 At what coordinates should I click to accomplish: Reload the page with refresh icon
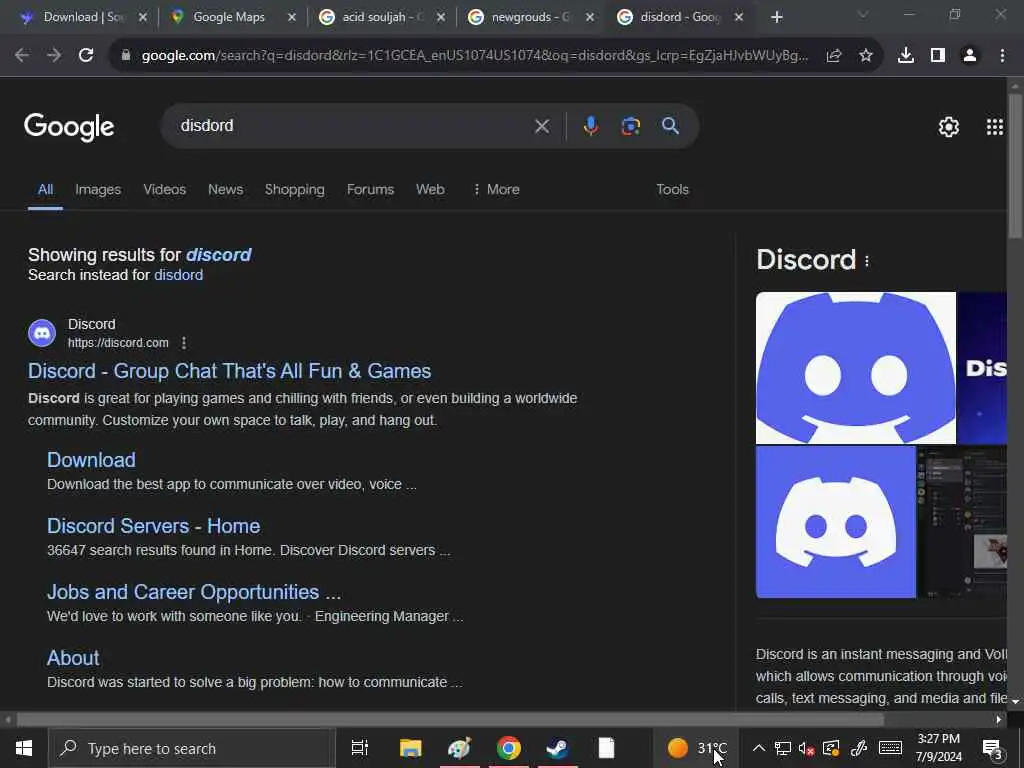(86, 56)
